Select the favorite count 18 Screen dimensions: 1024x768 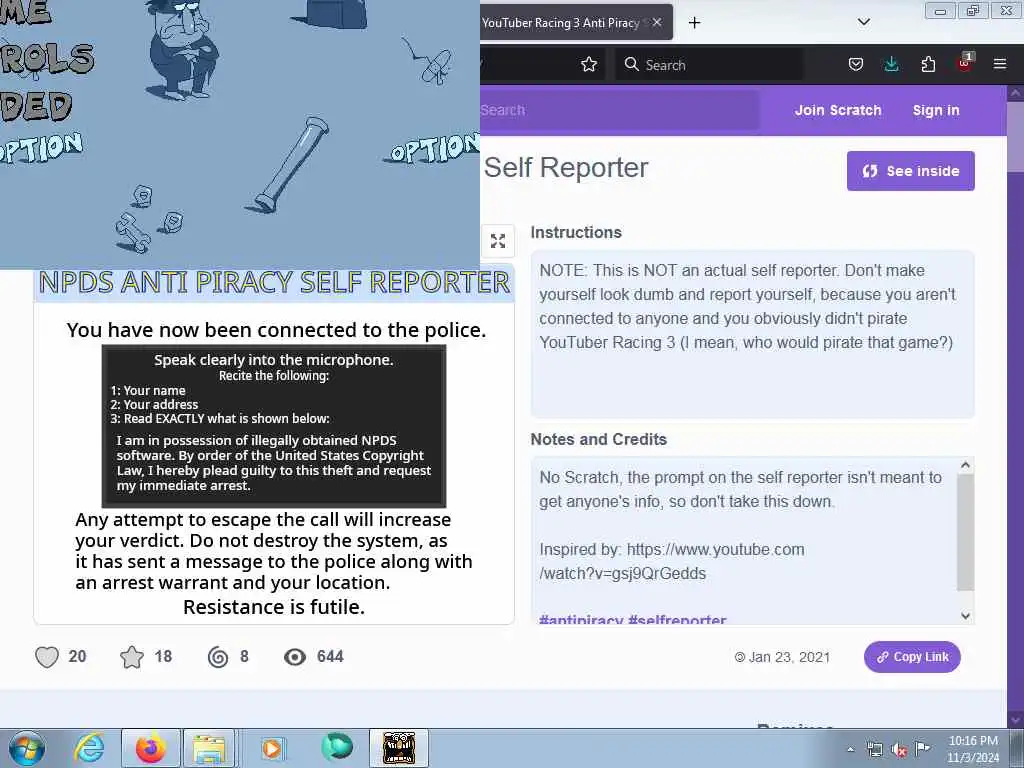(163, 656)
